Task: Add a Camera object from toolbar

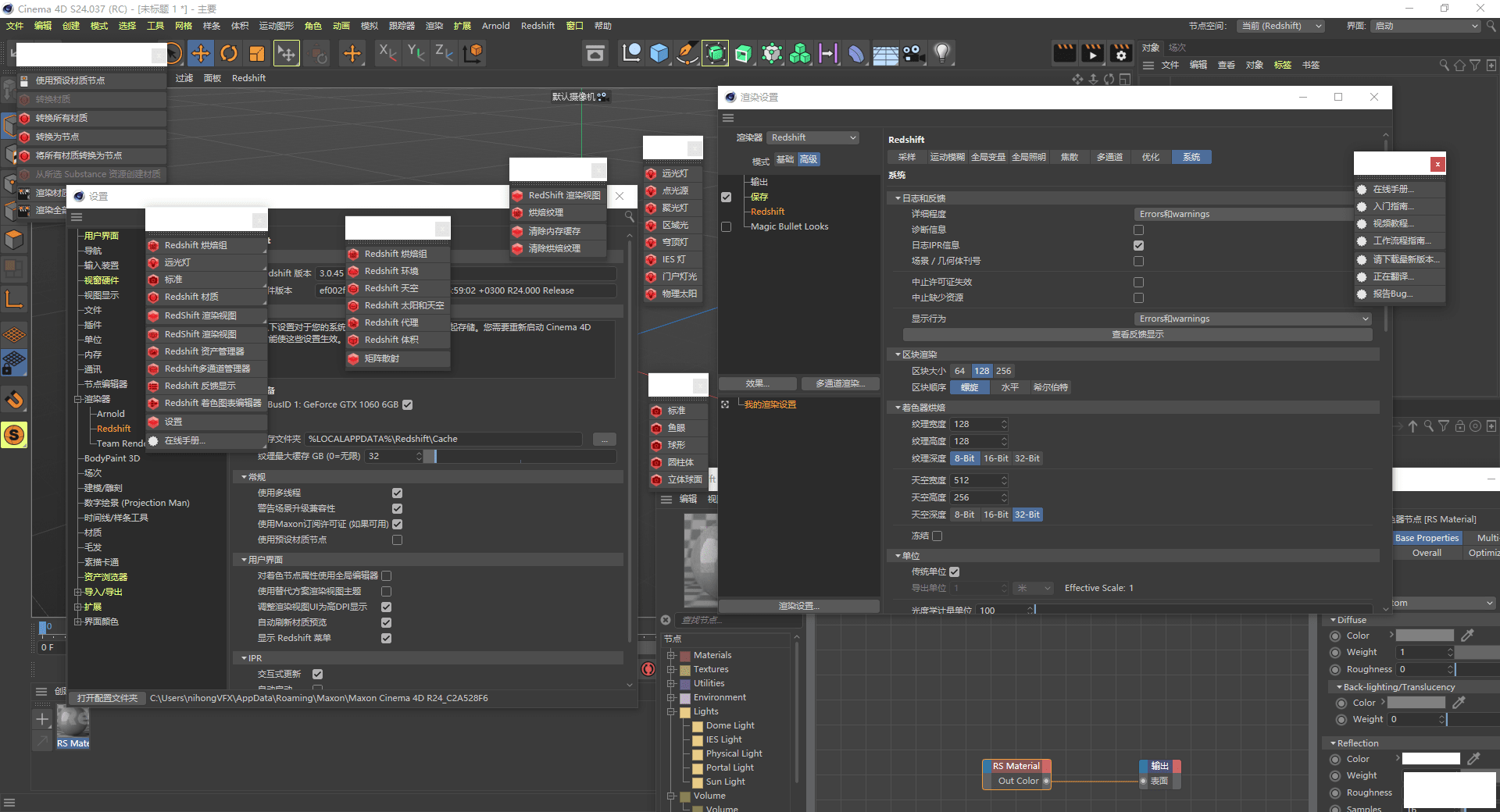Action: [x=913, y=53]
